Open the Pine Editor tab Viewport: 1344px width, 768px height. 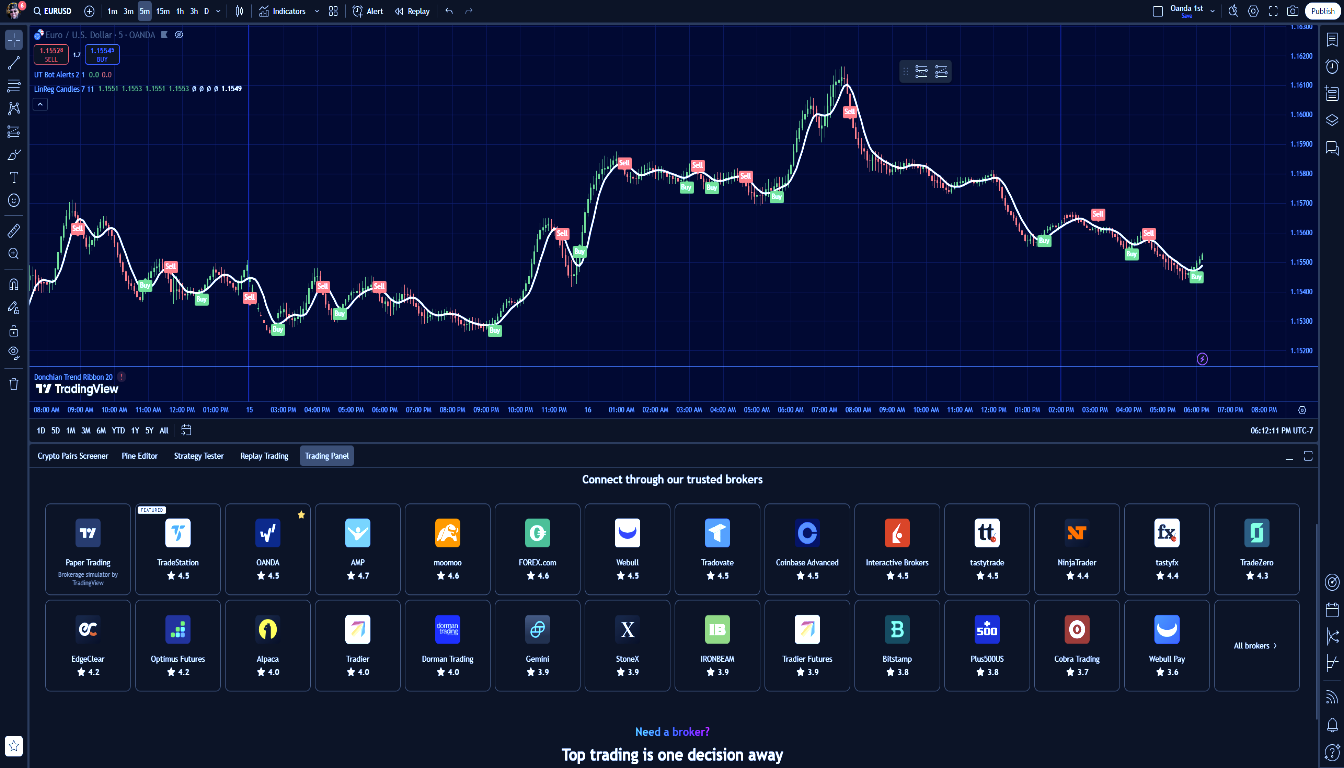tap(141, 456)
